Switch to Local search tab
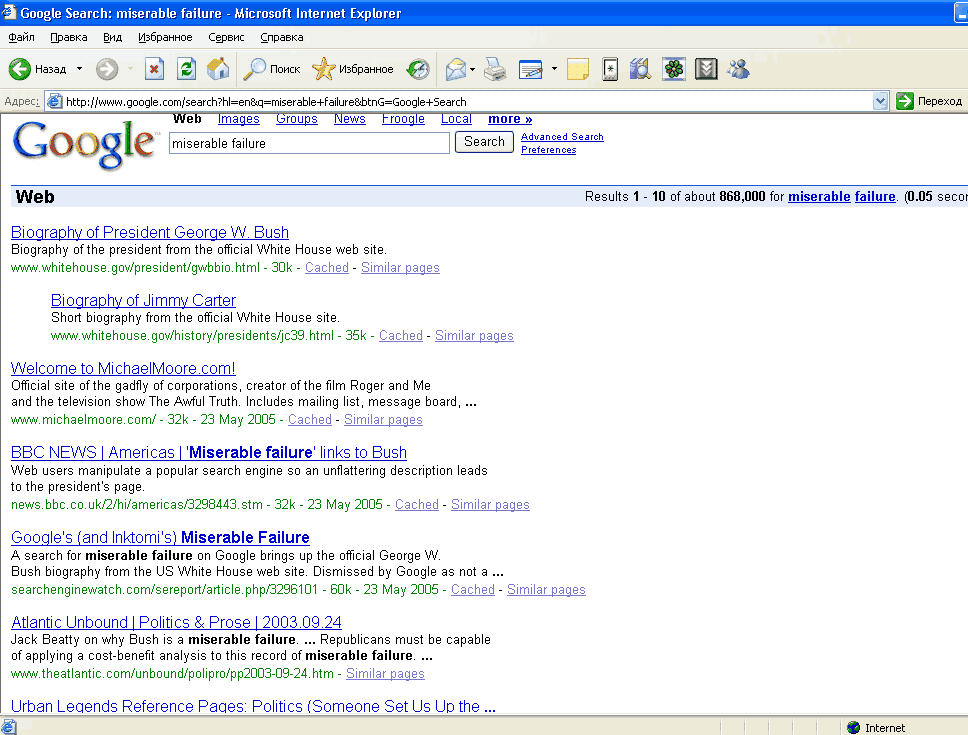968x735 pixels. pyautogui.click(x=456, y=119)
